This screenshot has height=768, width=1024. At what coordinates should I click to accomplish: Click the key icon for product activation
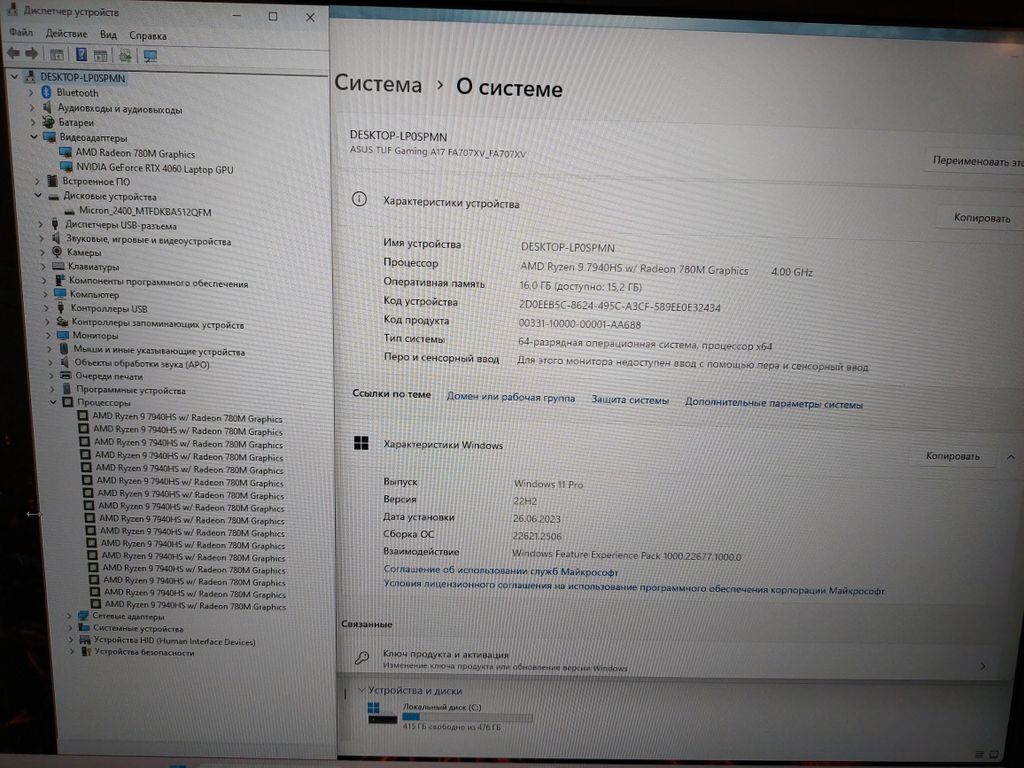click(x=362, y=659)
